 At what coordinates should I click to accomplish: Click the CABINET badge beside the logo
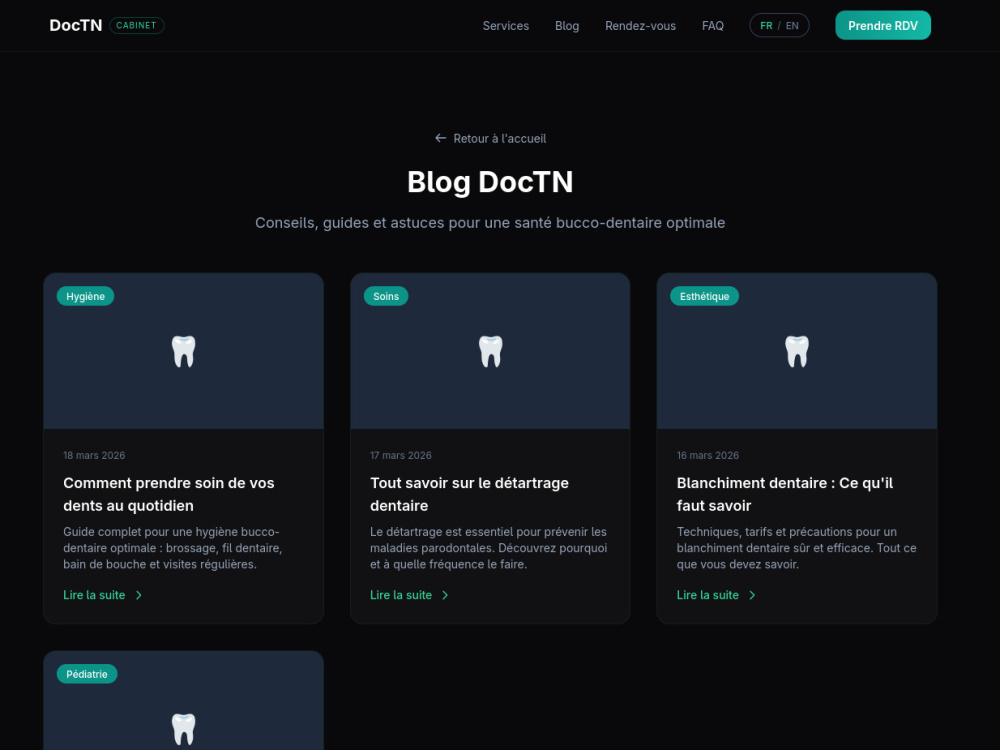(x=136, y=26)
